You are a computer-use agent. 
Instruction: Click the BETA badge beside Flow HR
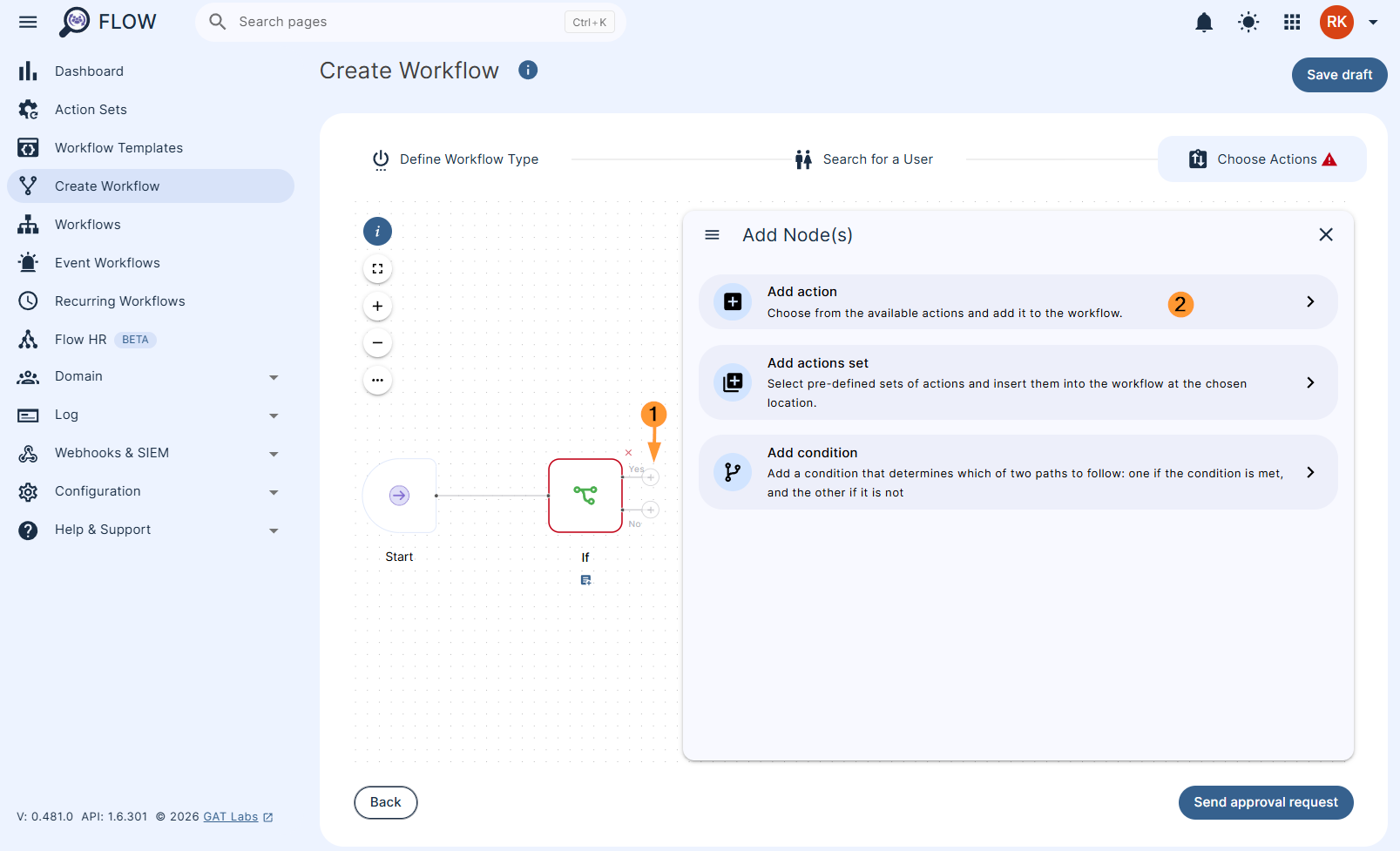(x=135, y=340)
